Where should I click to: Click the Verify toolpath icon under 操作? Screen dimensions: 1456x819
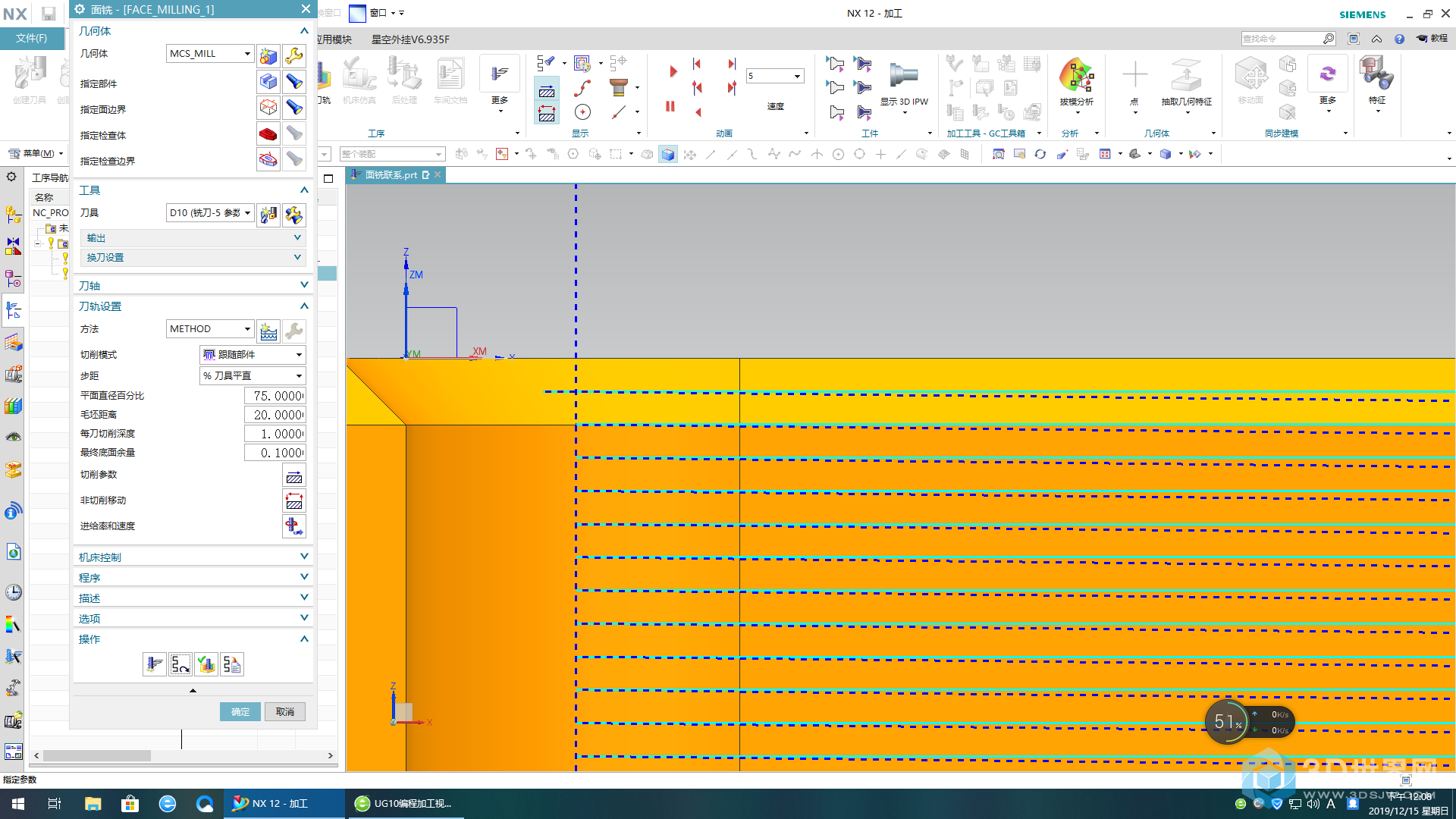pos(206,664)
